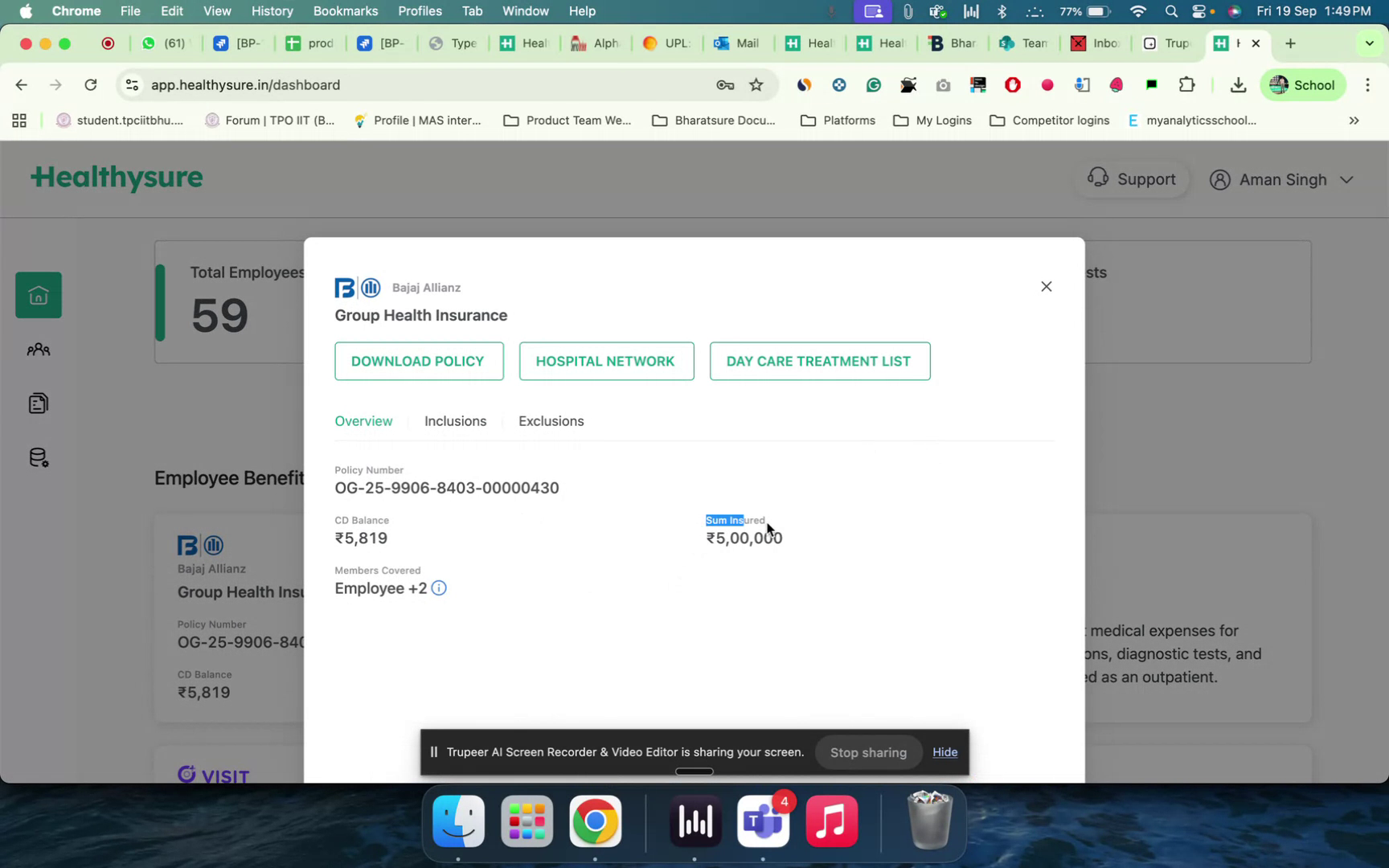
Task: Click the Support headset icon
Action: pos(1098,178)
